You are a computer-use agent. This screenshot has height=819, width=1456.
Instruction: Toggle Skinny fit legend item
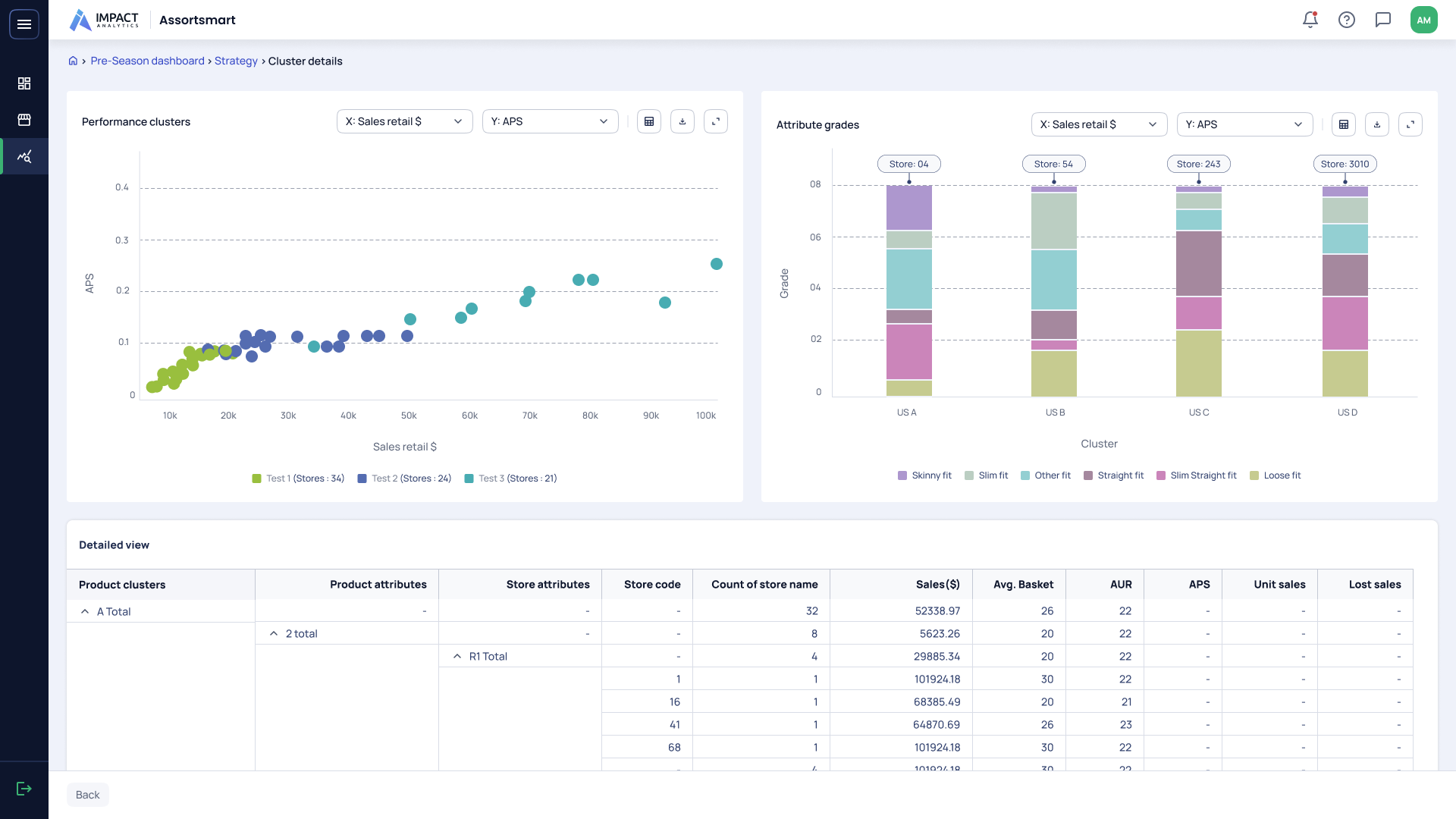point(924,475)
